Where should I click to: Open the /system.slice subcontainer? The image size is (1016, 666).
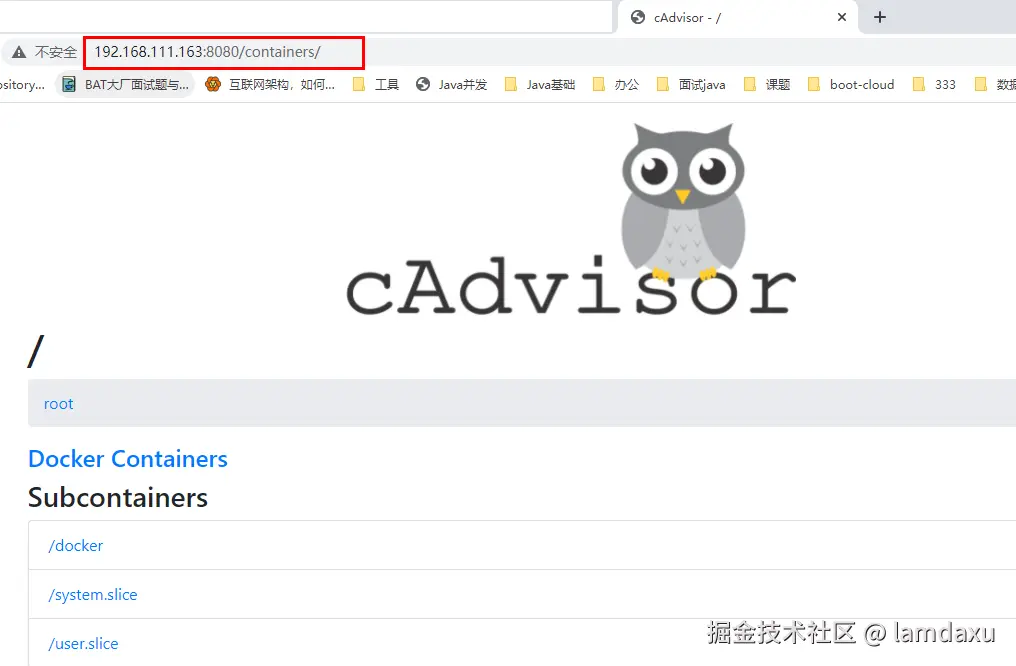[x=93, y=595]
